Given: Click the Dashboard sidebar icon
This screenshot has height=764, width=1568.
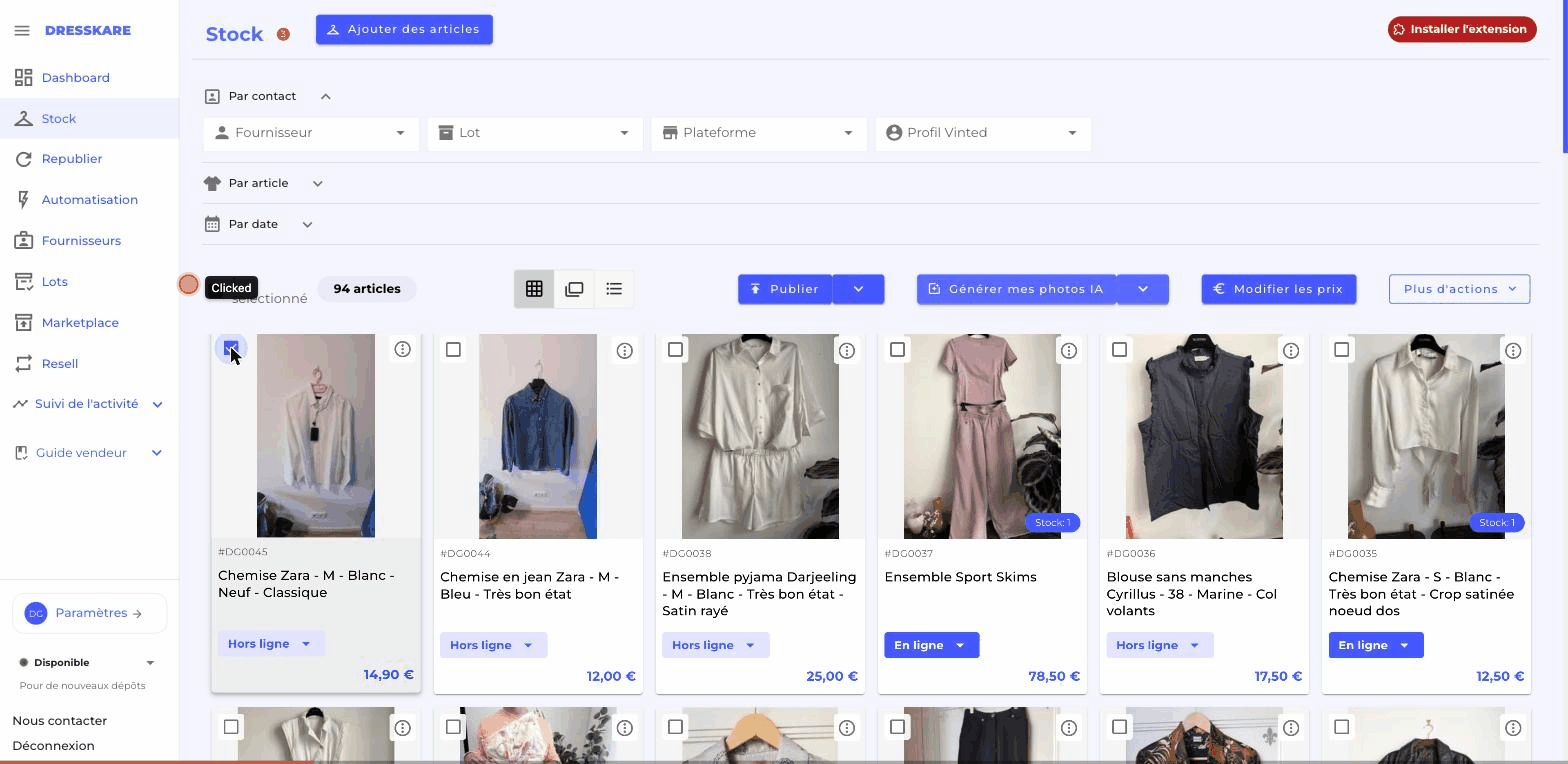Looking at the screenshot, I should tap(23, 77).
